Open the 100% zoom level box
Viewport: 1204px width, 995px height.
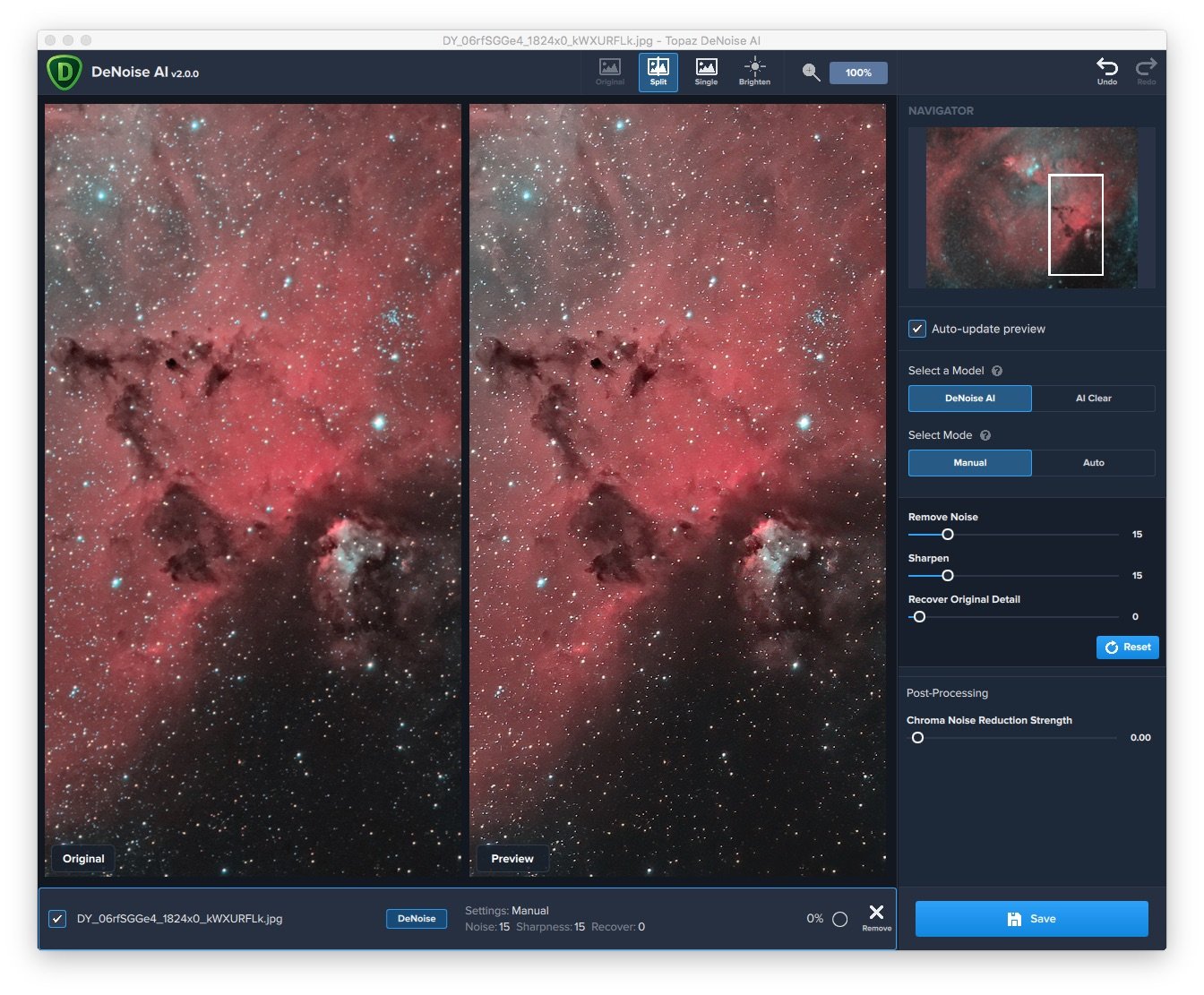(858, 73)
